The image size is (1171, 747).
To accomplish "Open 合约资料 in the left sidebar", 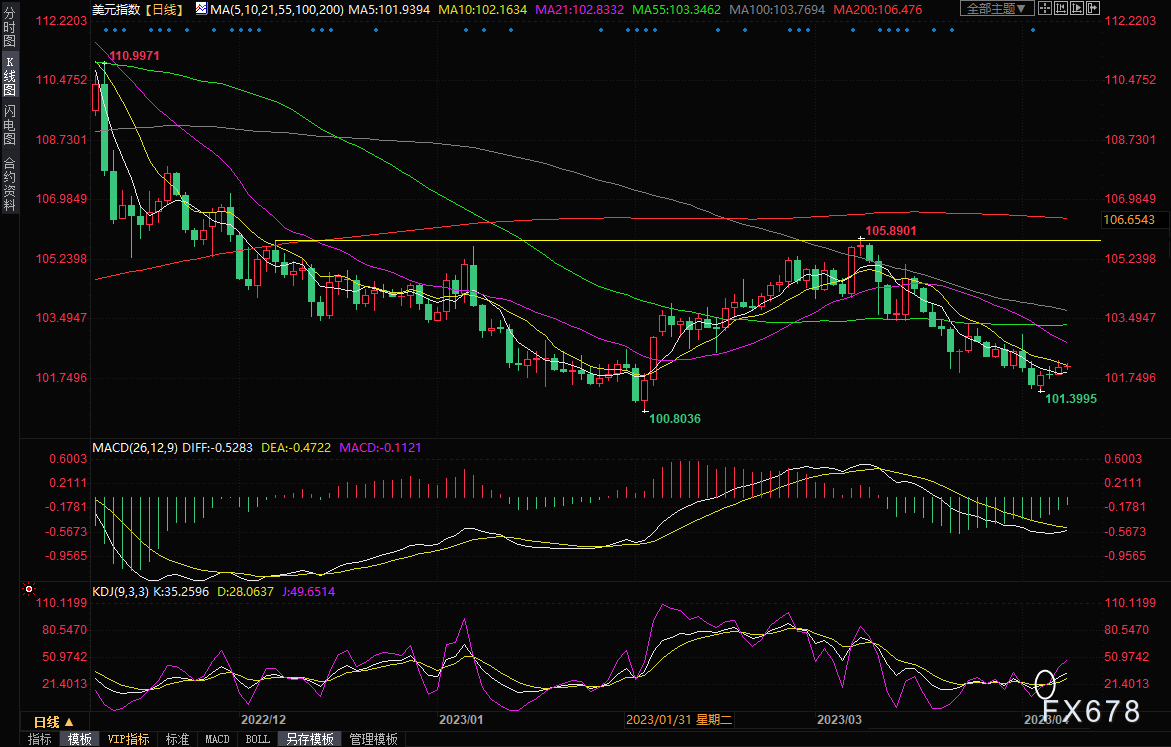I will click(x=10, y=184).
